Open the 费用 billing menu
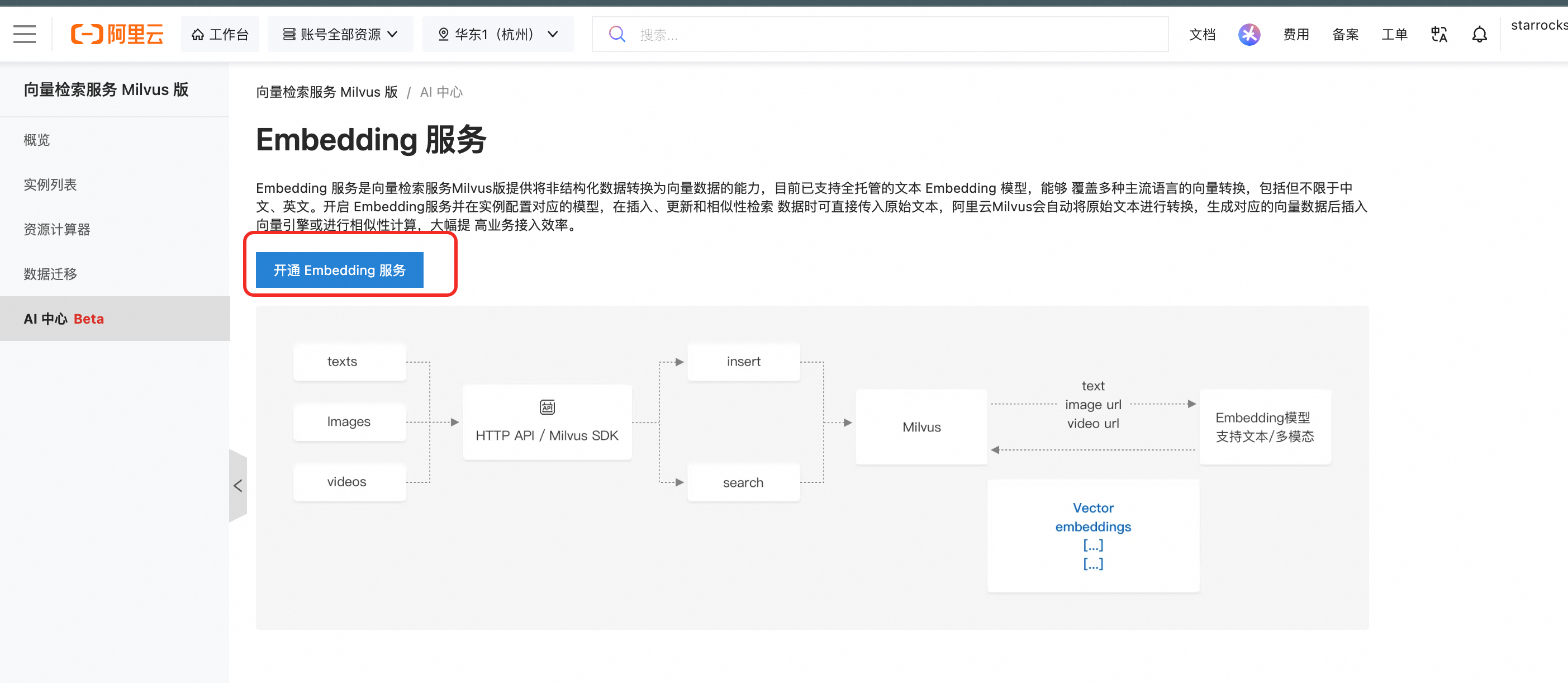The image size is (1568, 683). click(x=1296, y=35)
